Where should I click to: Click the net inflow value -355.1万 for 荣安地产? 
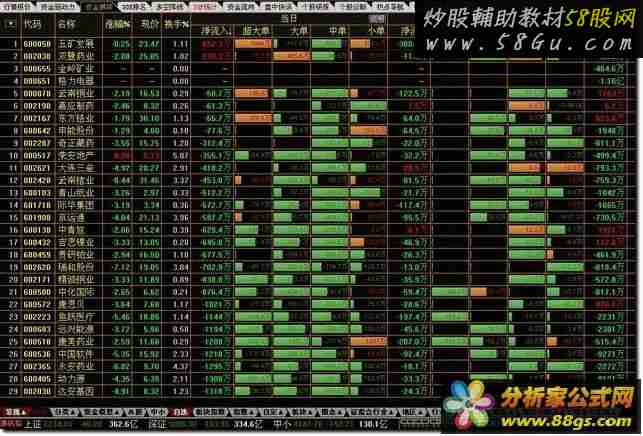click(216, 155)
